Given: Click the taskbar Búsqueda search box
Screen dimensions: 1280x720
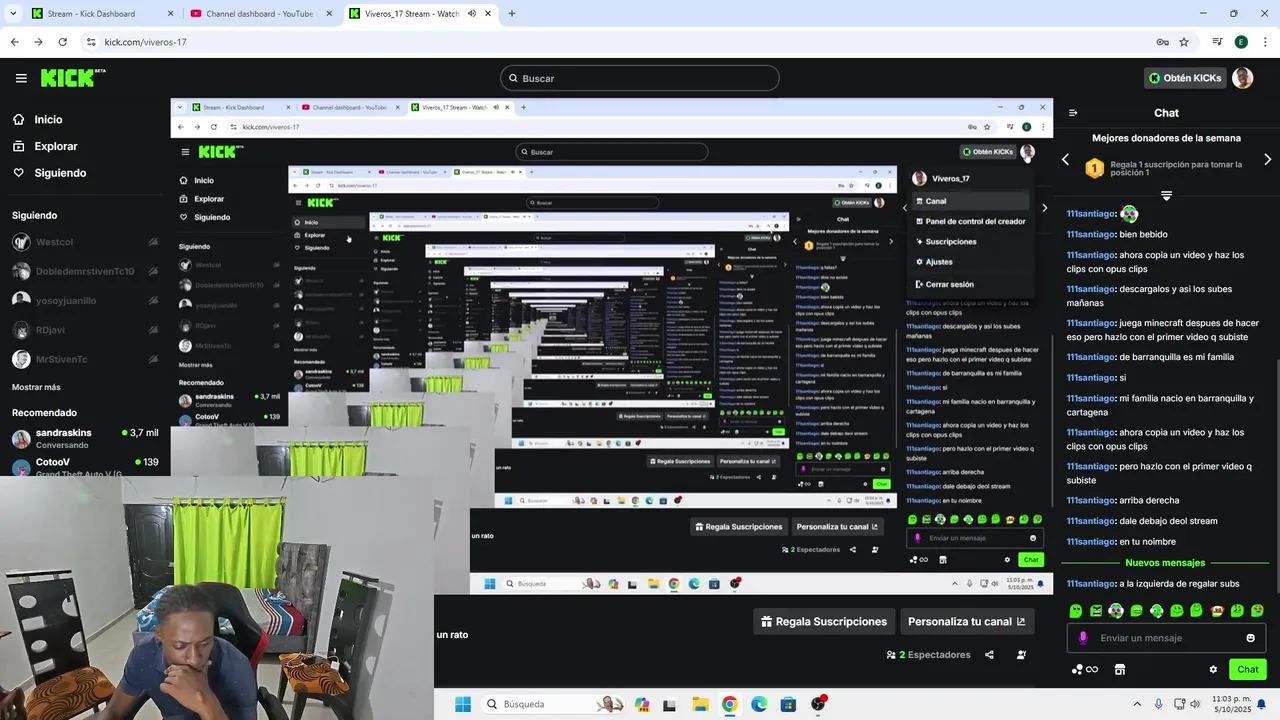Looking at the screenshot, I should point(551,704).
